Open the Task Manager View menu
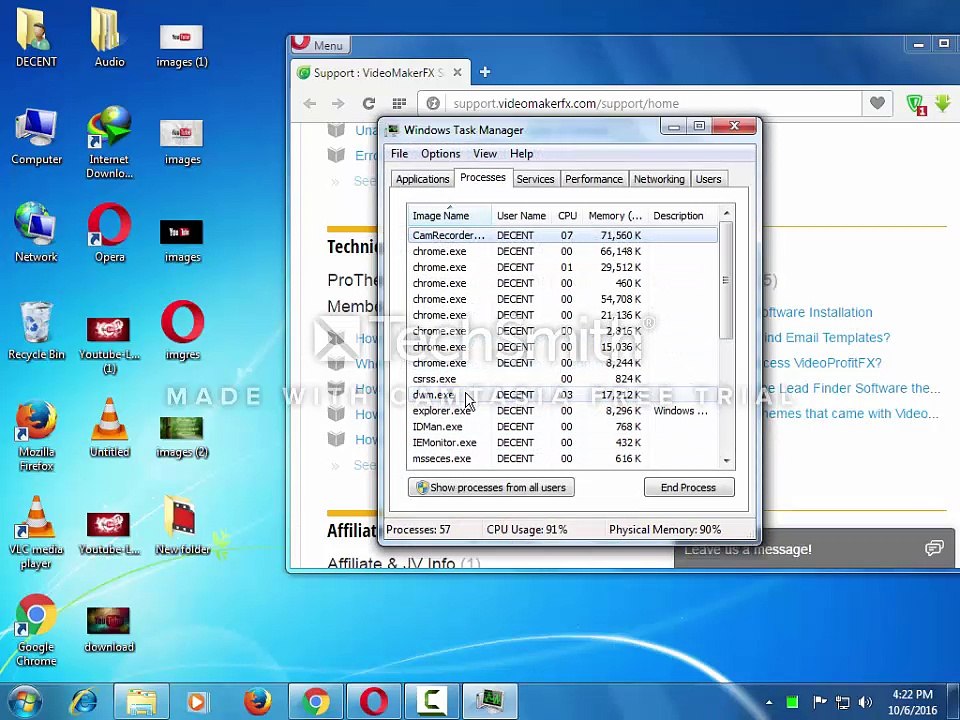The width and height of the screenshot is (960, 720). click(x=484, y=154)
